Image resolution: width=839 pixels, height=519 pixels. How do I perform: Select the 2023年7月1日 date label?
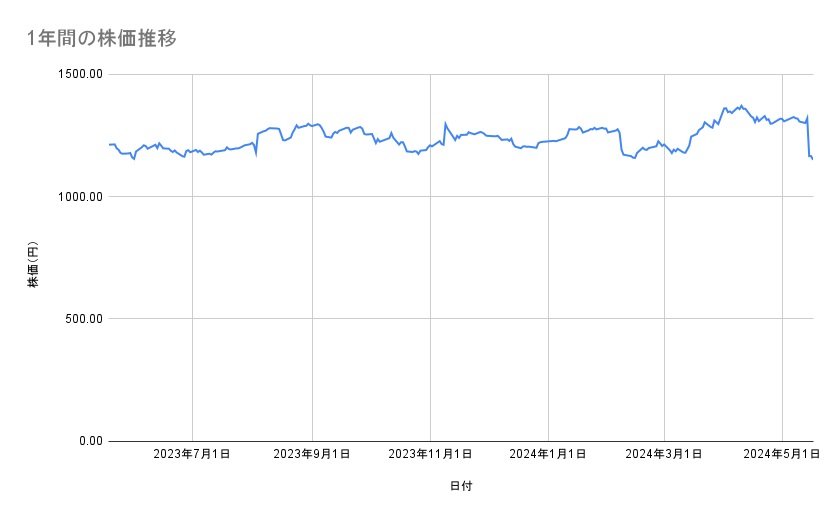pos(192,455)
